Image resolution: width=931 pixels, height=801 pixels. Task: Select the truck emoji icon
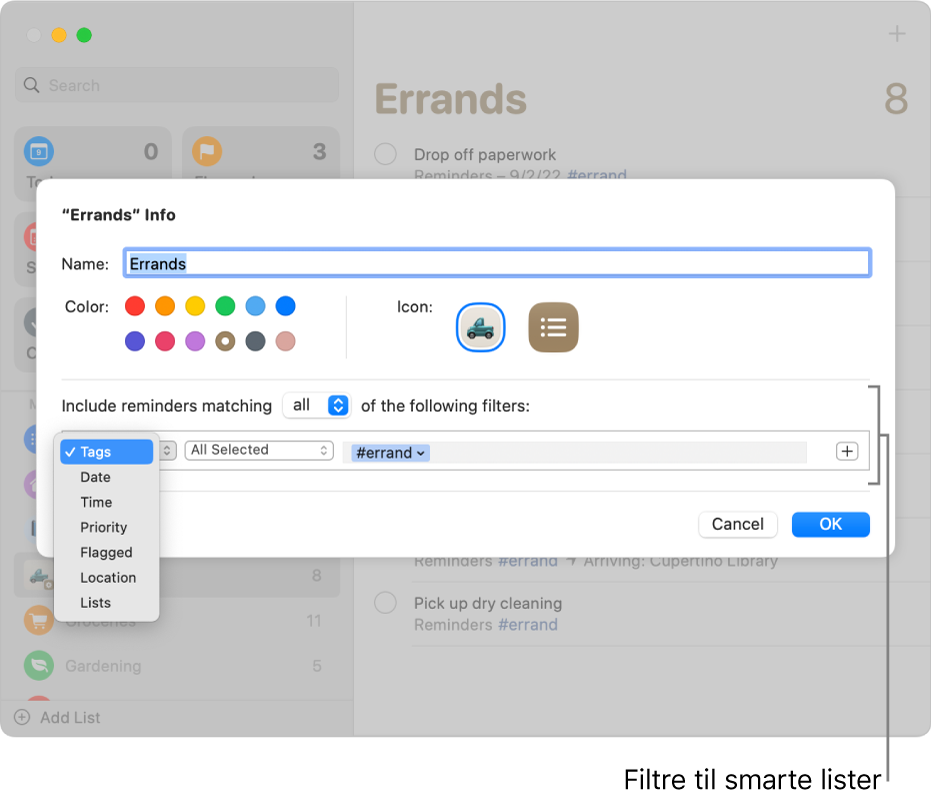(481, 327)
